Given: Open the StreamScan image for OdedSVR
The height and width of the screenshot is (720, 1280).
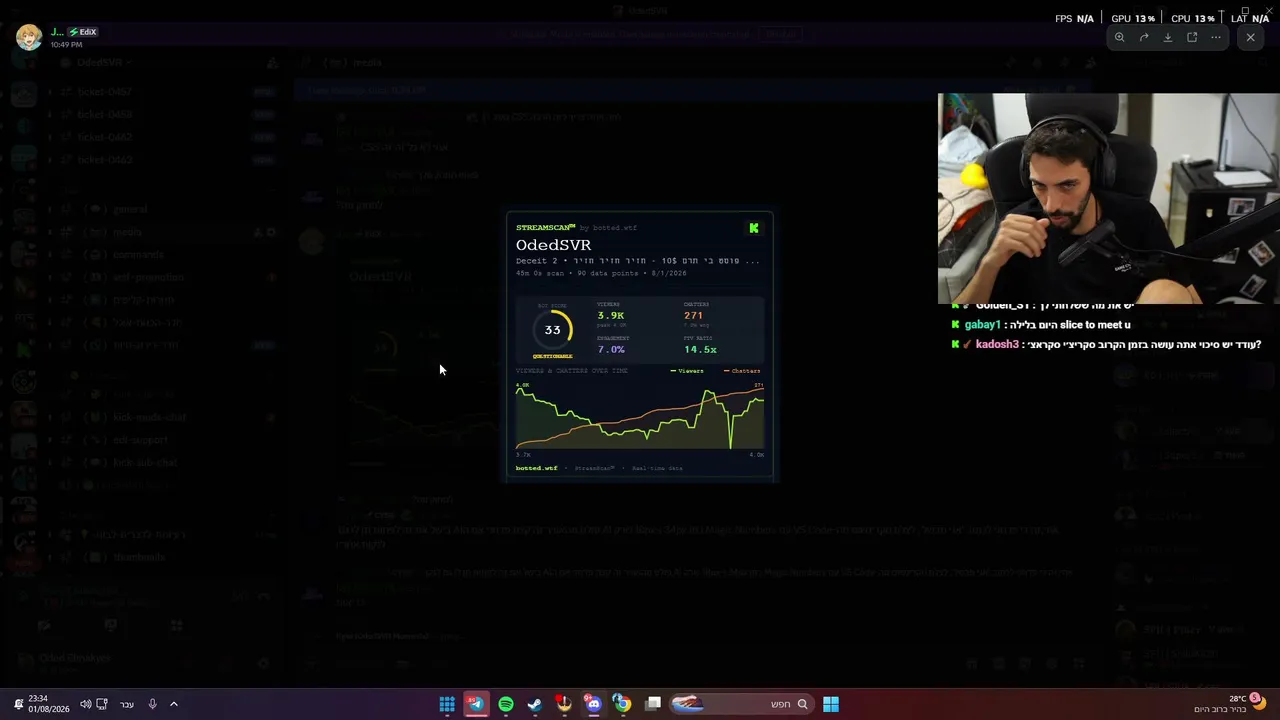Looking at the screenshot, I should pyautogui.click(x=640, y=347).
